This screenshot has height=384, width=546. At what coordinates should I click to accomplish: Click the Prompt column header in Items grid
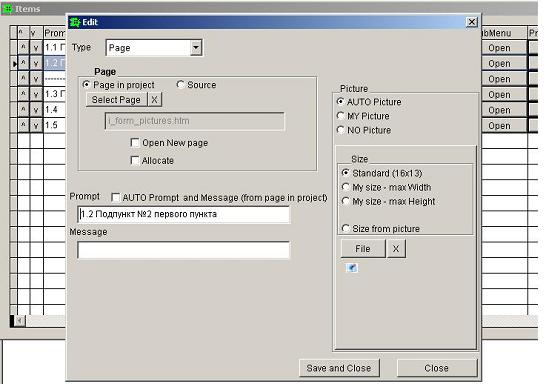pos(55,33)
